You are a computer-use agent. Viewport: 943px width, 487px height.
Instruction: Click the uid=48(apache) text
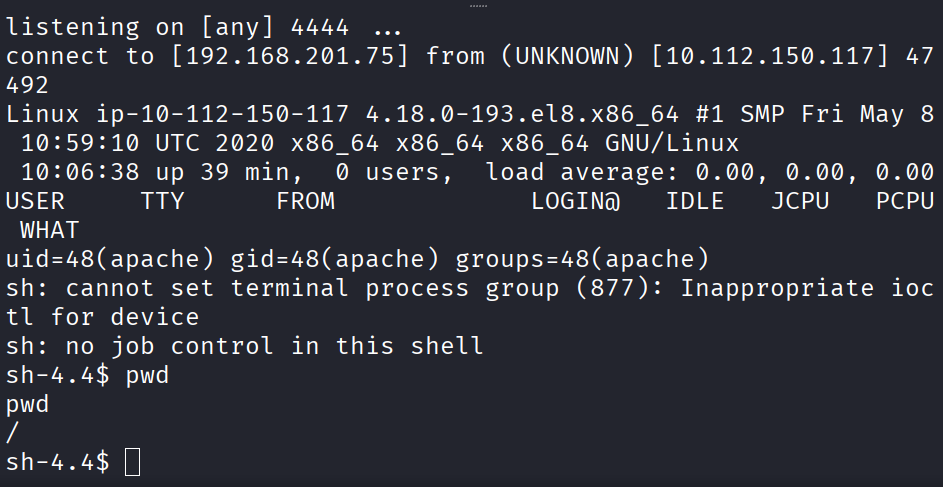click(110, 259)
